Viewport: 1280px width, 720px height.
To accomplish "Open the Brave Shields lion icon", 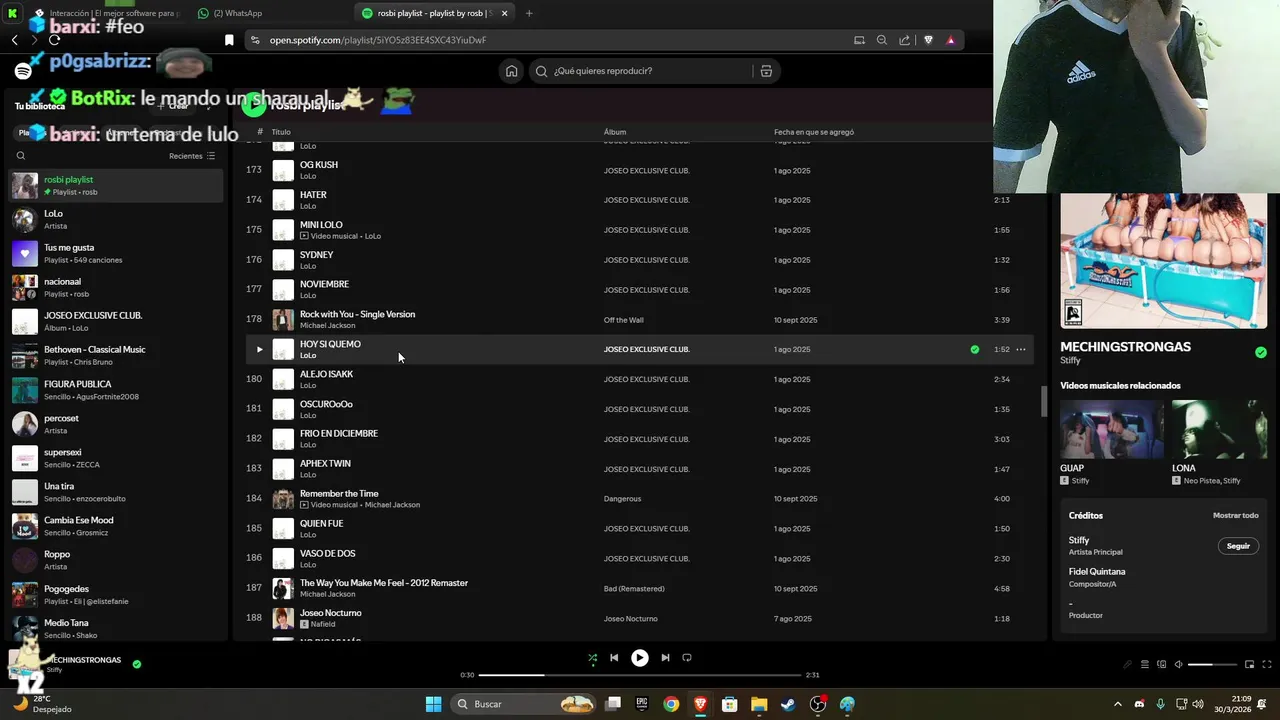I will (928, 40).
